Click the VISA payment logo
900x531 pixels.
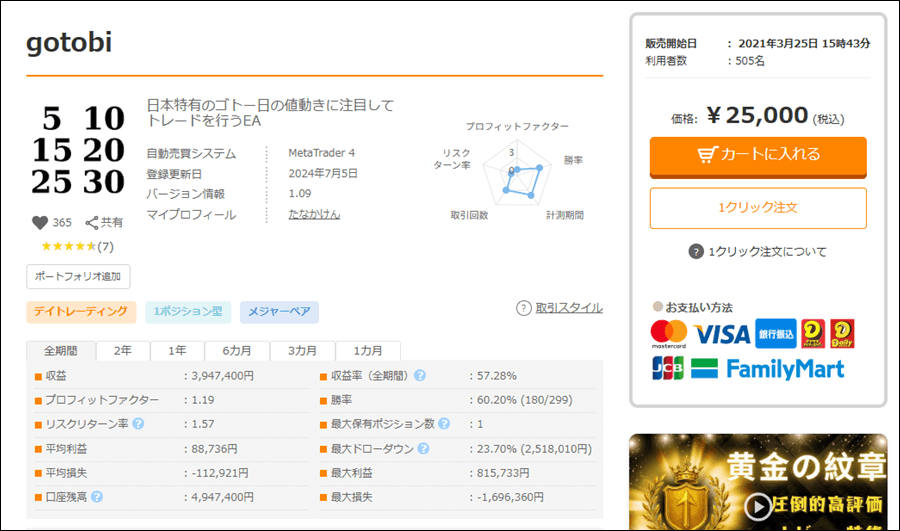[x=722, y=334]
